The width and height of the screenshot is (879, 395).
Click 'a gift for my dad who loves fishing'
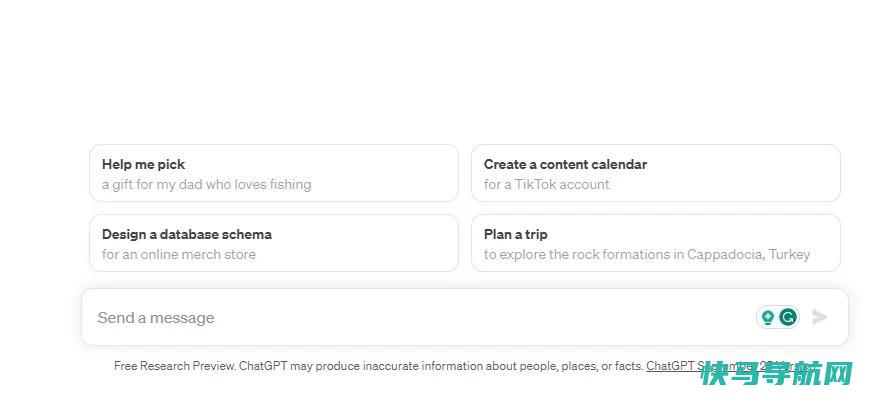click(x=206, y=184)
